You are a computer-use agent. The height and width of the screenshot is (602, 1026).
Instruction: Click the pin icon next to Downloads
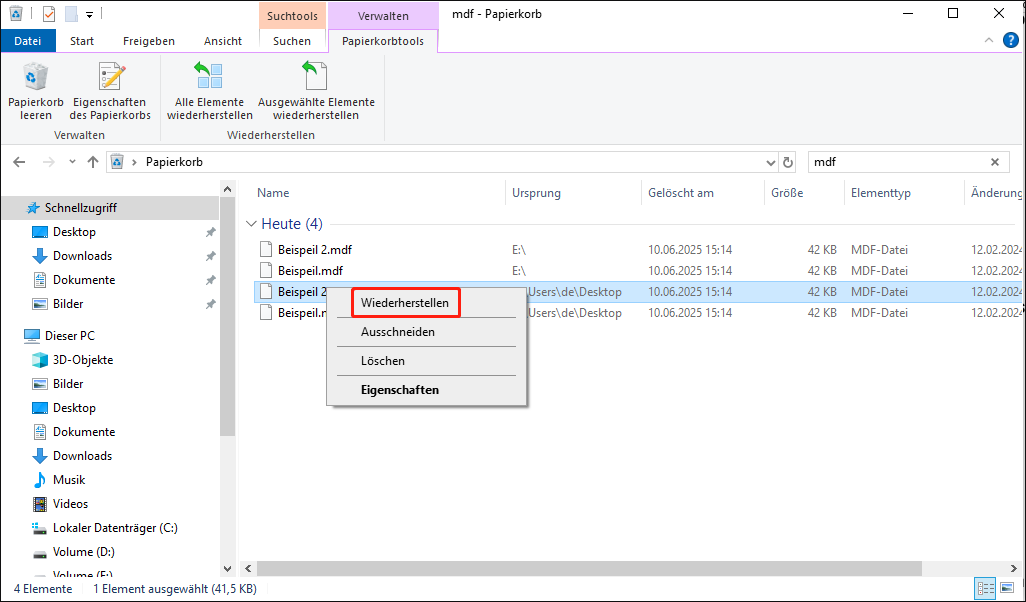pos(210,257)
